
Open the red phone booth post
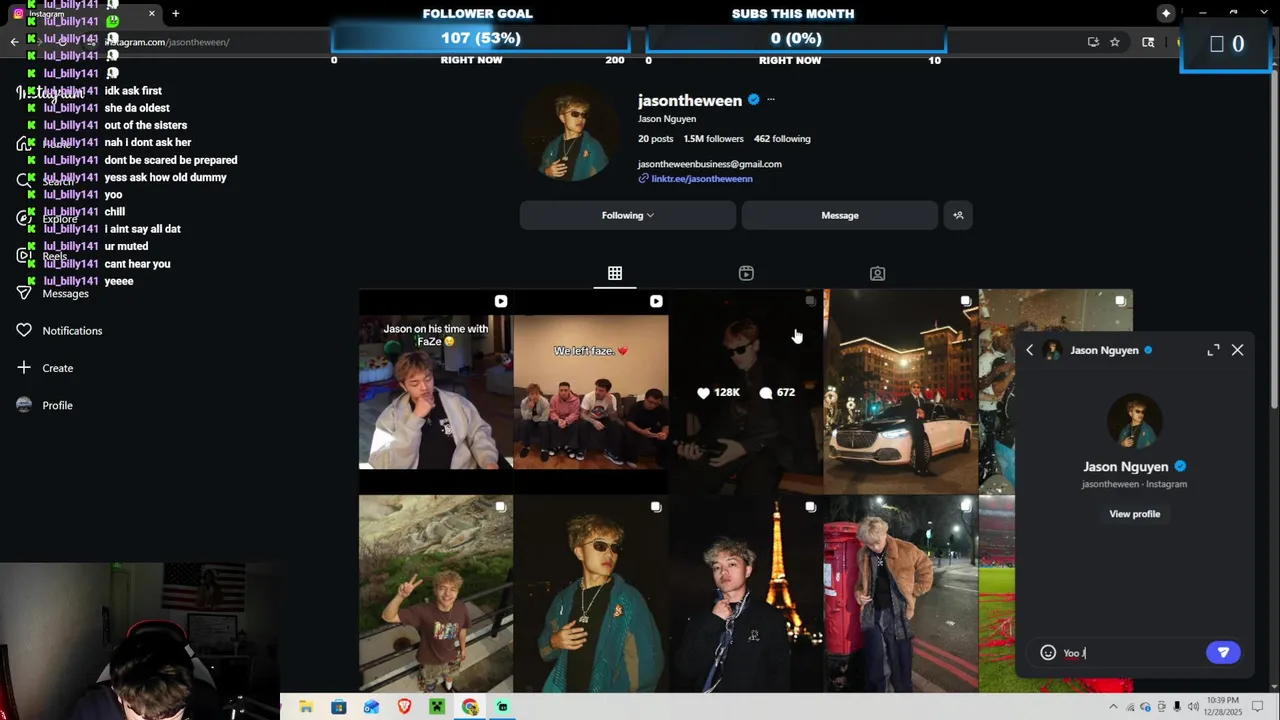900,594
